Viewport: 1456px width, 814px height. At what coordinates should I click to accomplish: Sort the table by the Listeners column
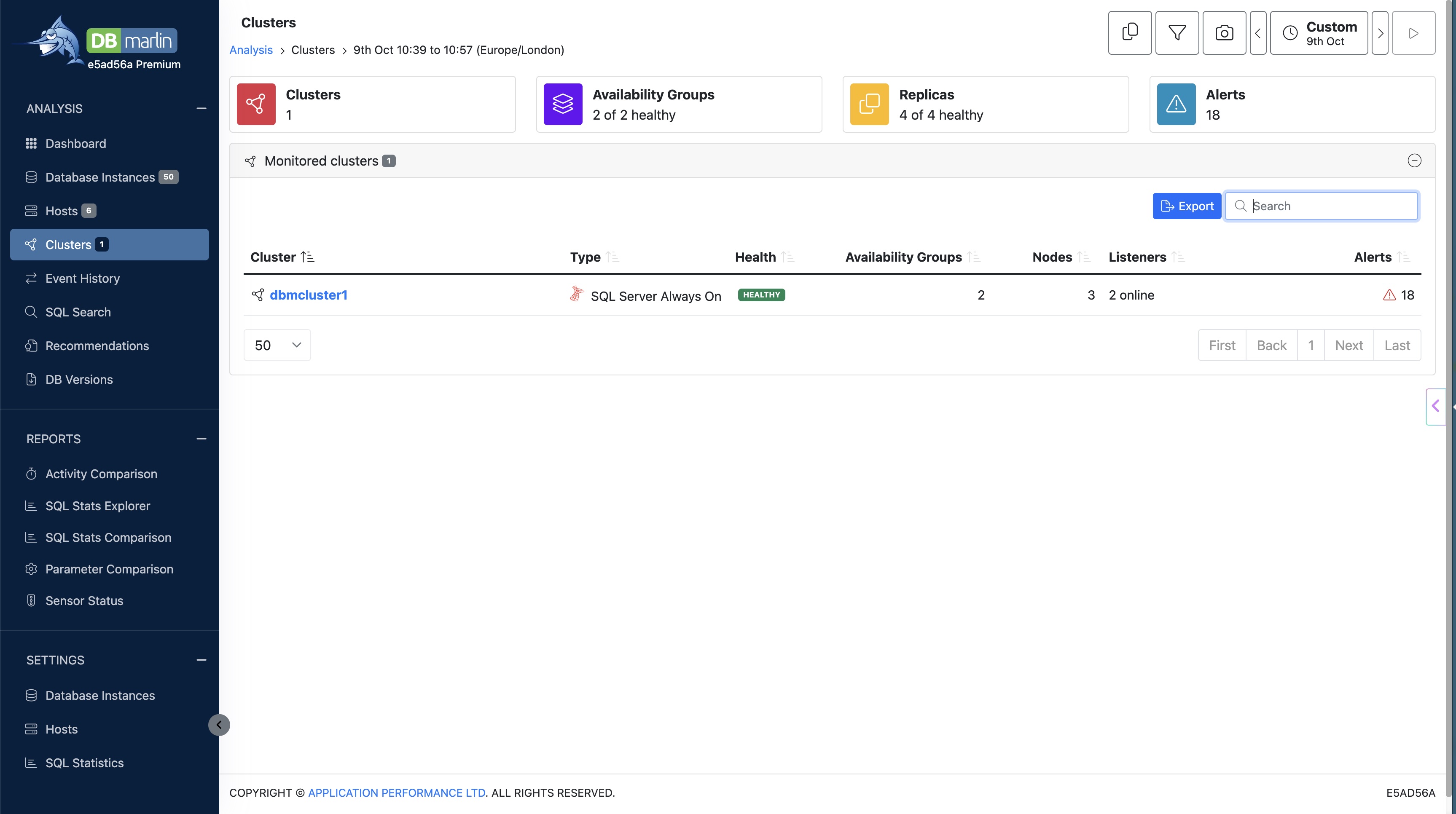pyautogui.click(x=1146, y=257)
